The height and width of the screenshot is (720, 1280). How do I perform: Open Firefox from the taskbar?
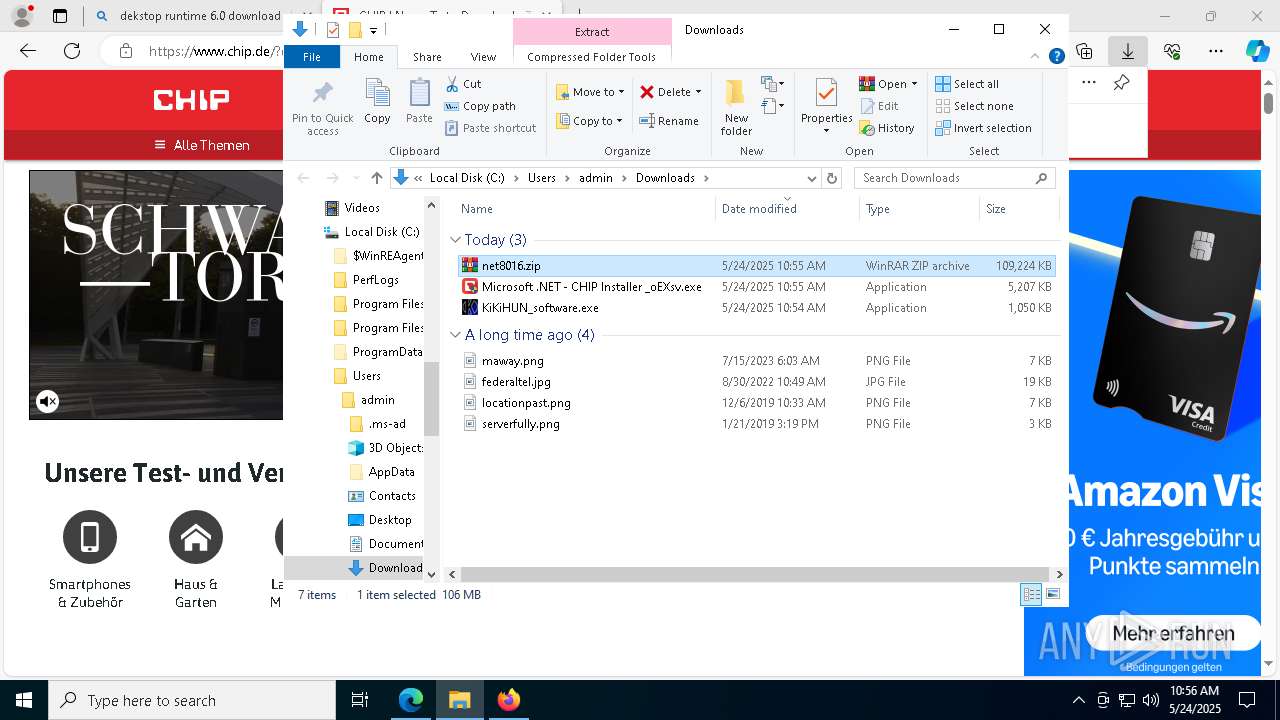508,700
